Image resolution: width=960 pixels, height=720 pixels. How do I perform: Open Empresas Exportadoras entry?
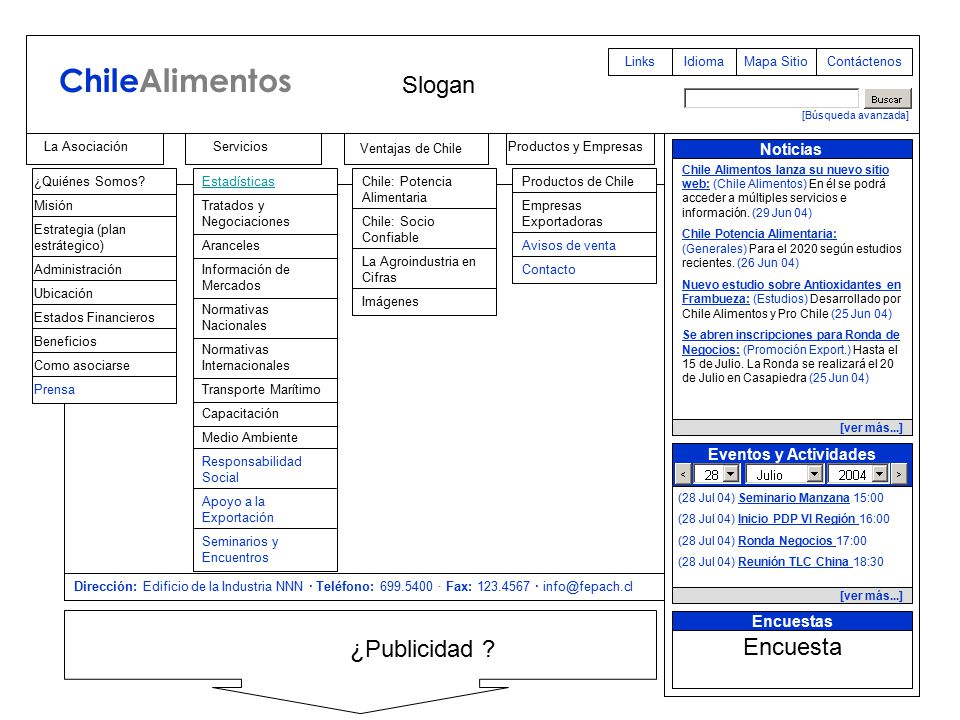584,214
